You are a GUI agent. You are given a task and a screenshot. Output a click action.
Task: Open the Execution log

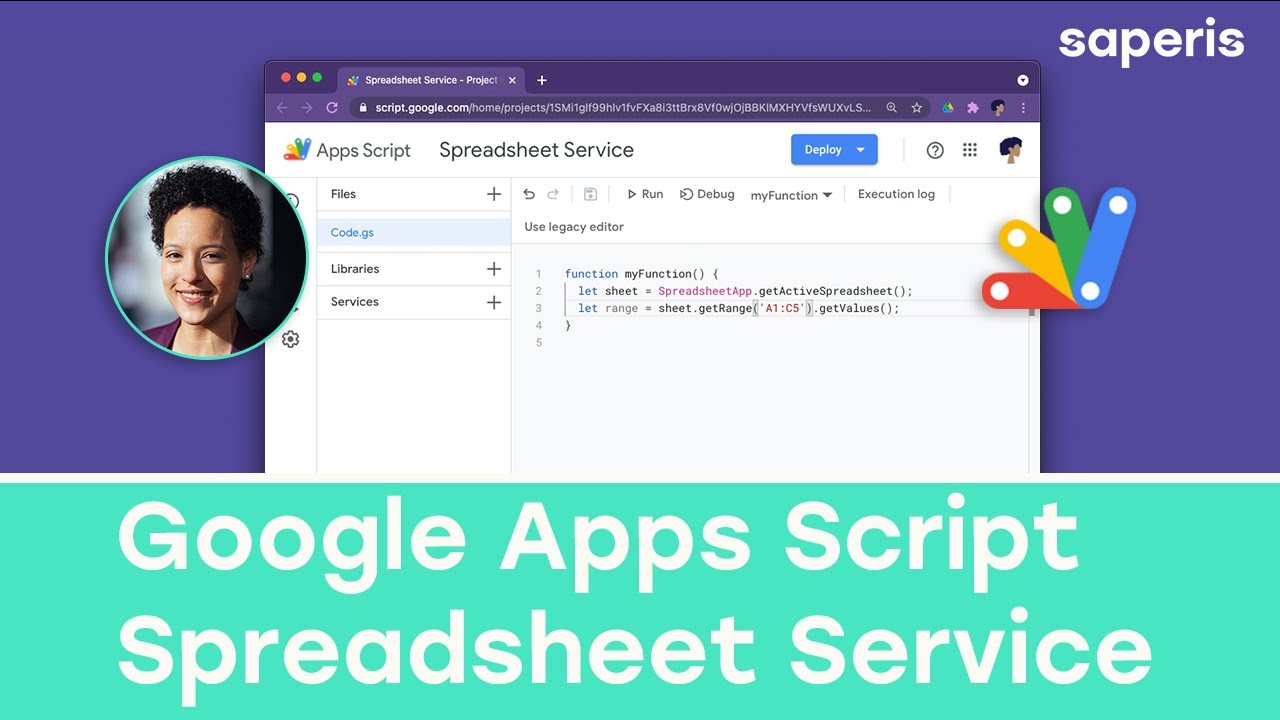pyautogui.click(x=896, y=194)
